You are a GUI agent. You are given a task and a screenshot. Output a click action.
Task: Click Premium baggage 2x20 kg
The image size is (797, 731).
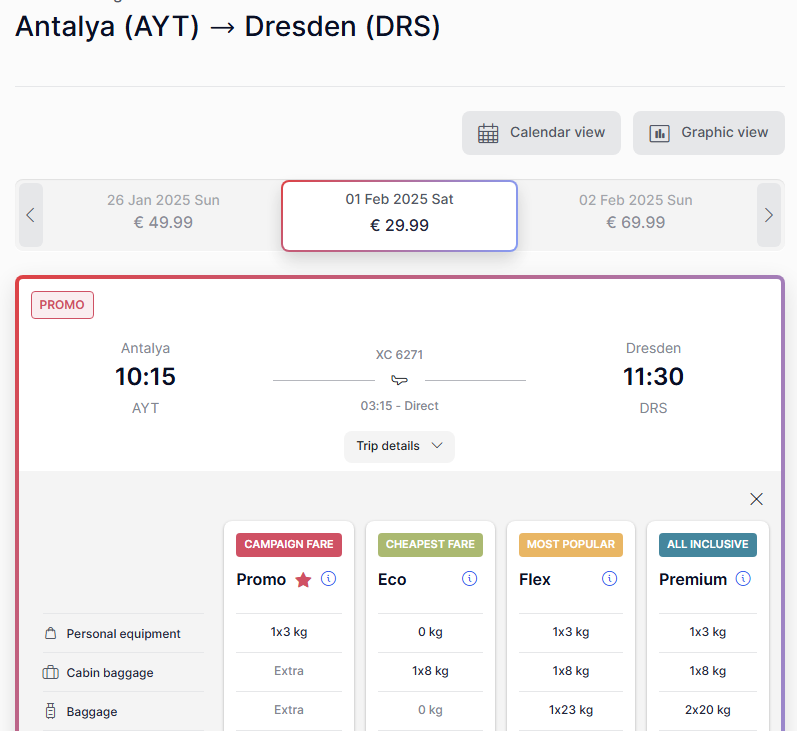(x=708, y=710)
